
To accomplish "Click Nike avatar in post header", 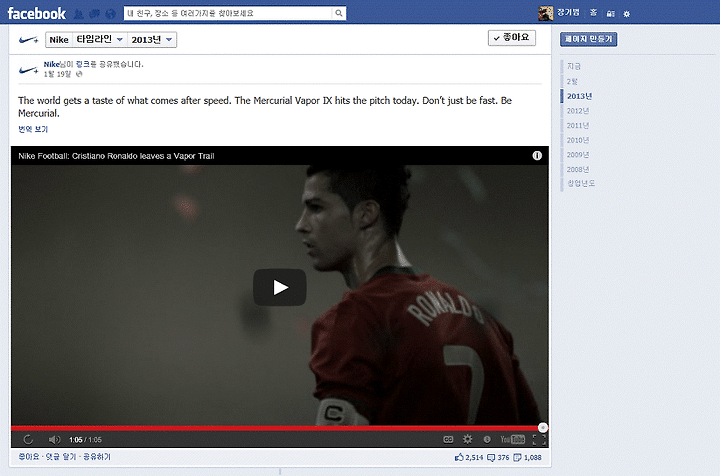I will 28,69.
